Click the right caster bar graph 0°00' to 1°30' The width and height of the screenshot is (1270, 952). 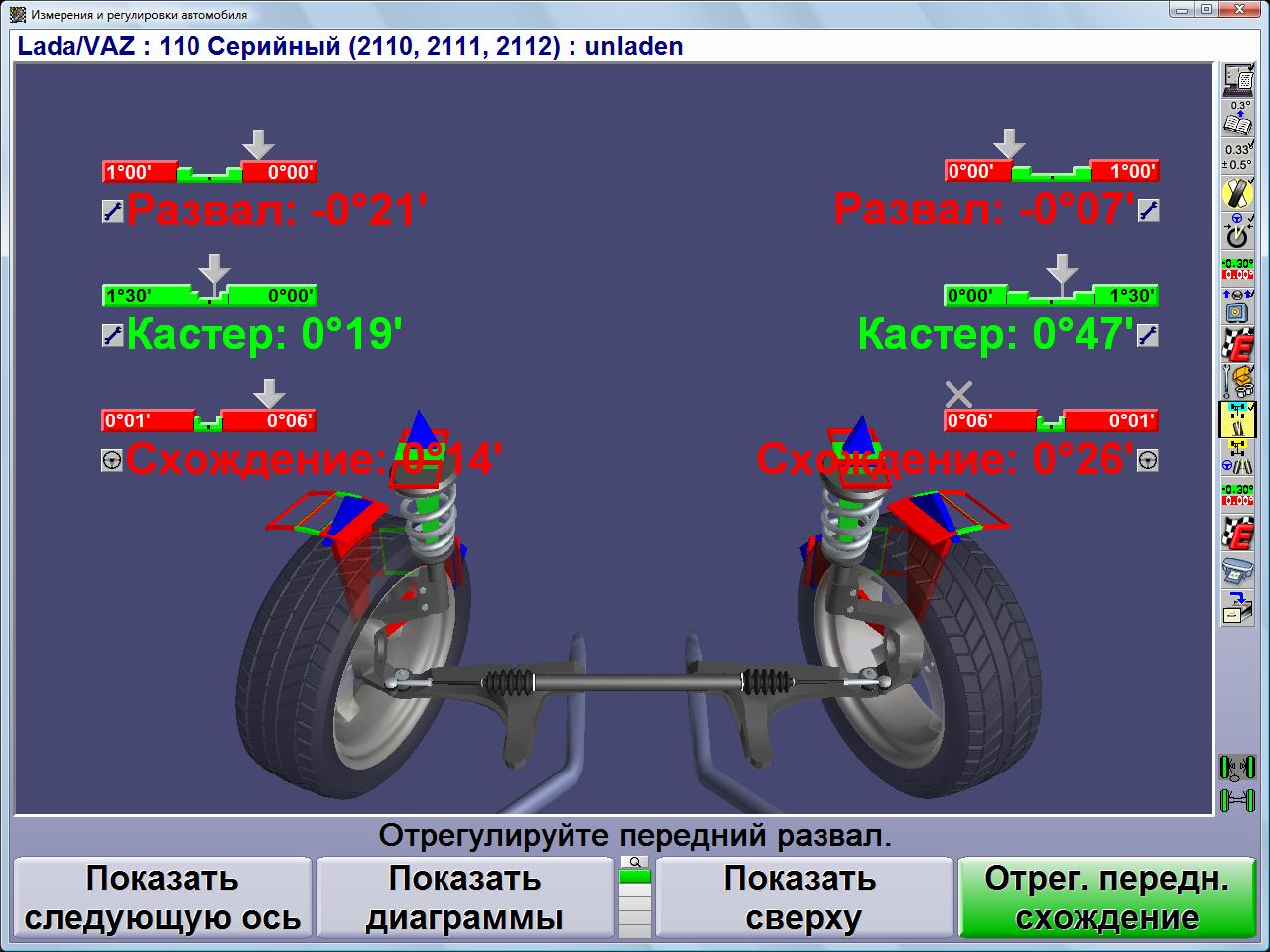(x=1052, y=296)
